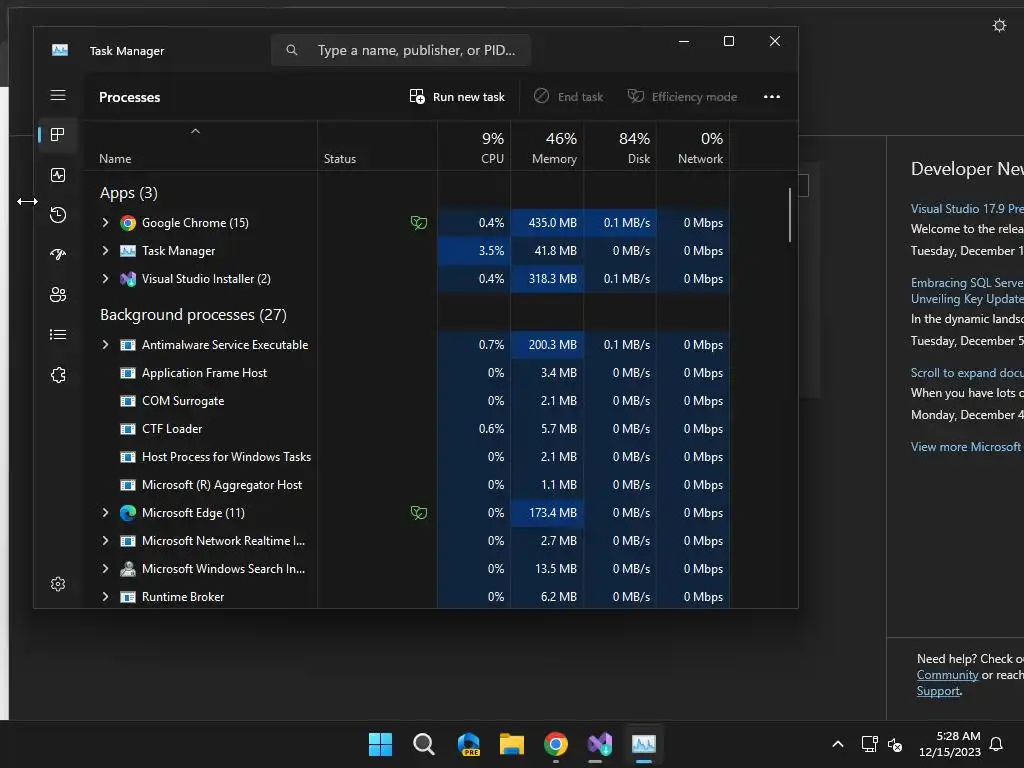1024x768 pixels.
Task: Sort processes by CPU column
Action: (x=474, y=146)
